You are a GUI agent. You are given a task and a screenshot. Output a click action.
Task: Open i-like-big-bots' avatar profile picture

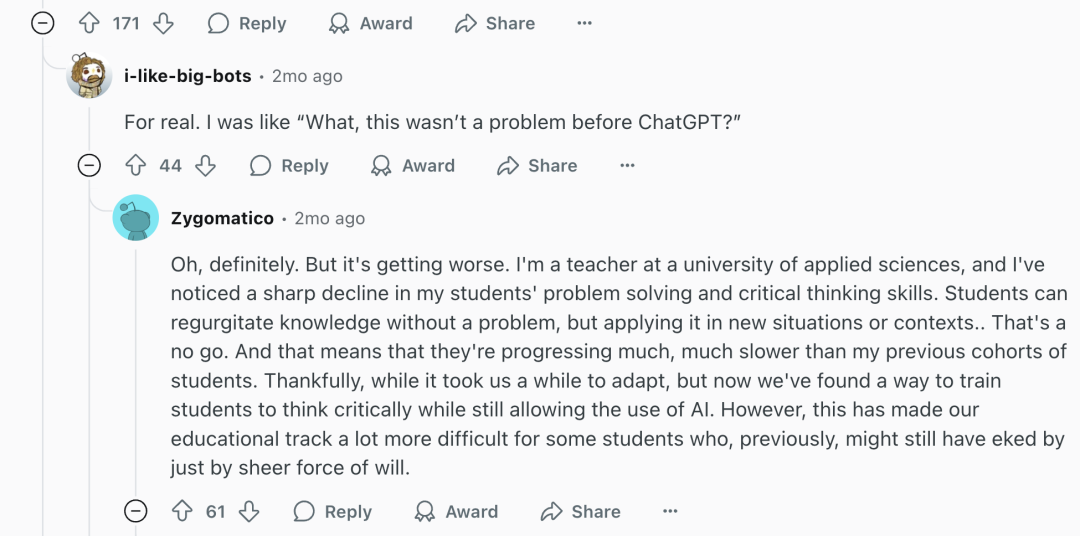tap(88, 76)
